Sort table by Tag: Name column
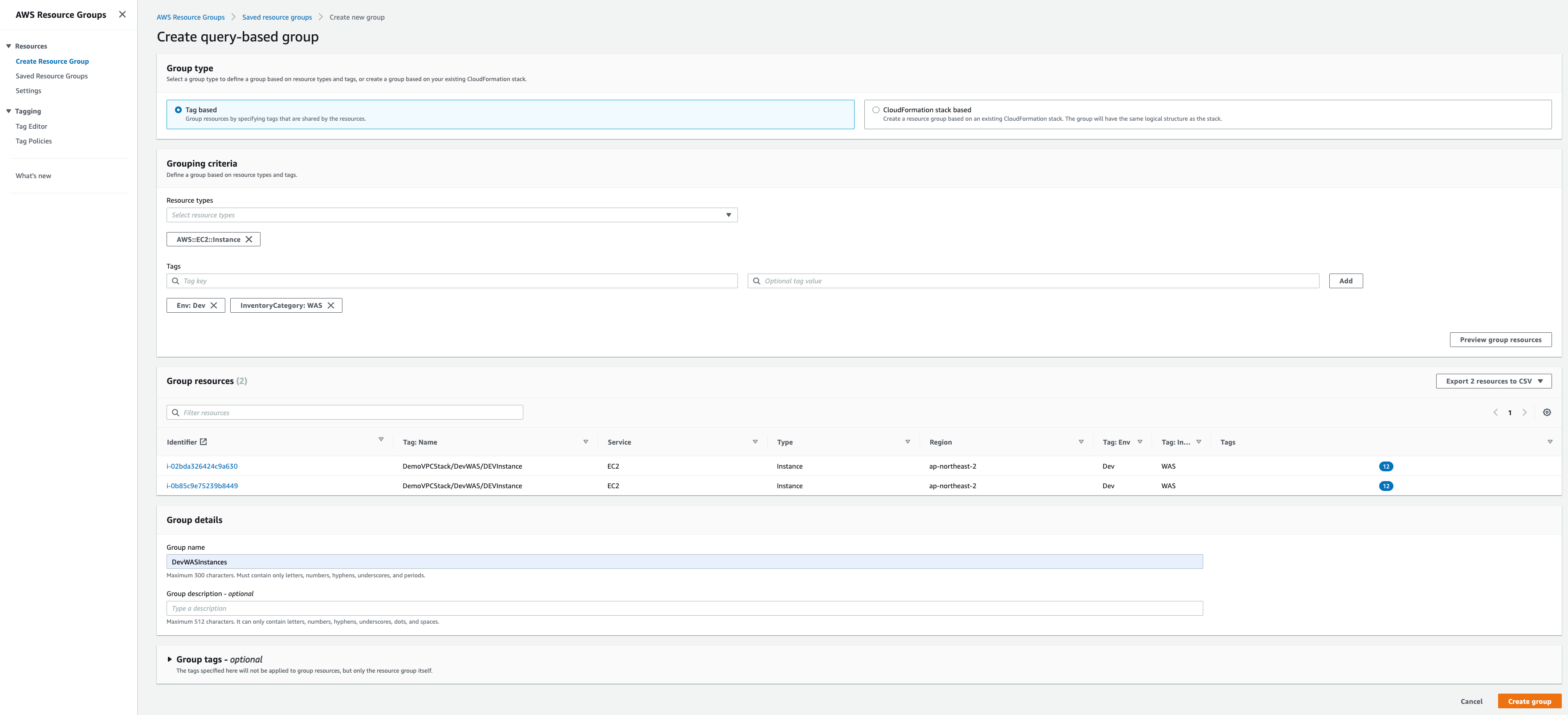Screen dimensions: 1568x715 click(586, 442)
